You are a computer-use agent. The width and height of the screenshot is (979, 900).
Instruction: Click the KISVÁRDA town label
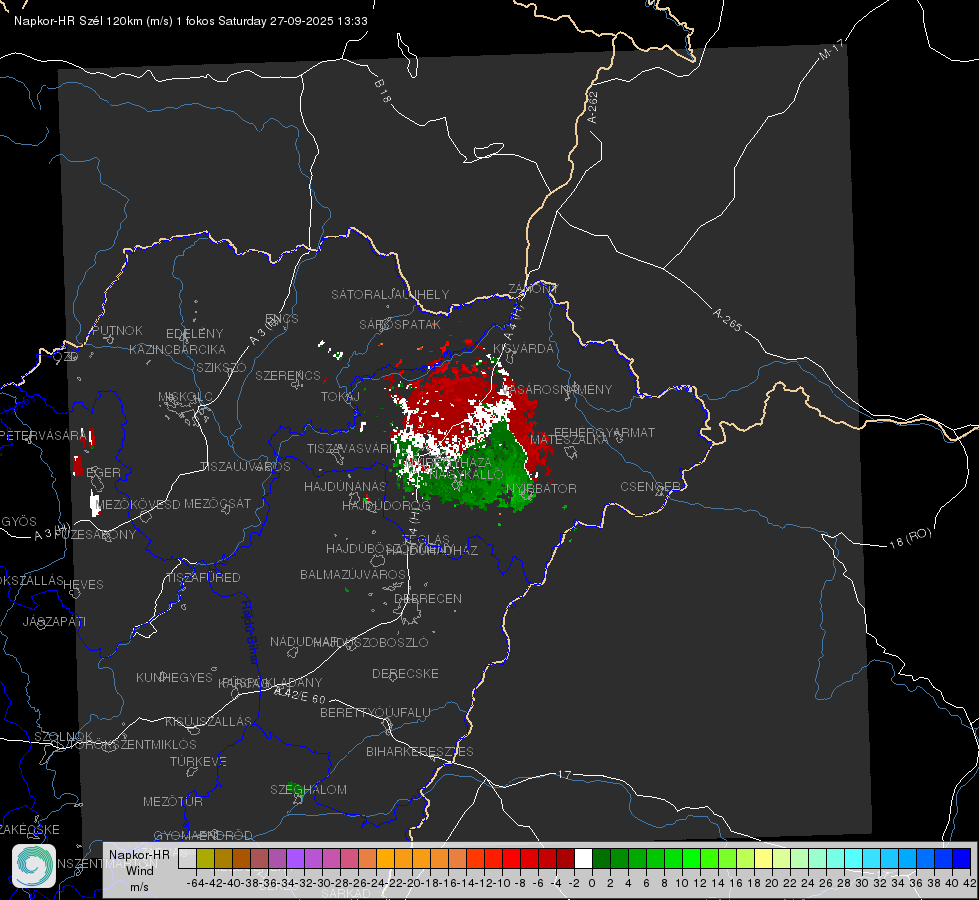[524, 349]
